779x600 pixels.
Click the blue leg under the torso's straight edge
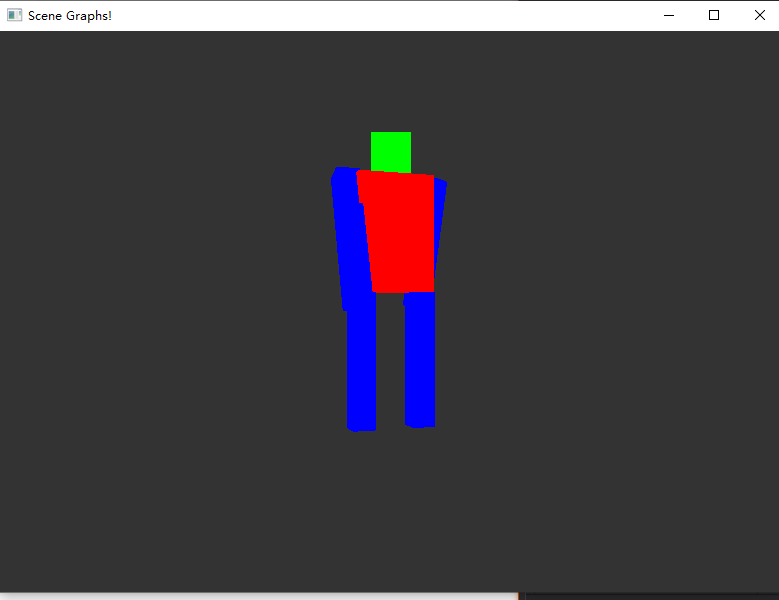point(420,360)
